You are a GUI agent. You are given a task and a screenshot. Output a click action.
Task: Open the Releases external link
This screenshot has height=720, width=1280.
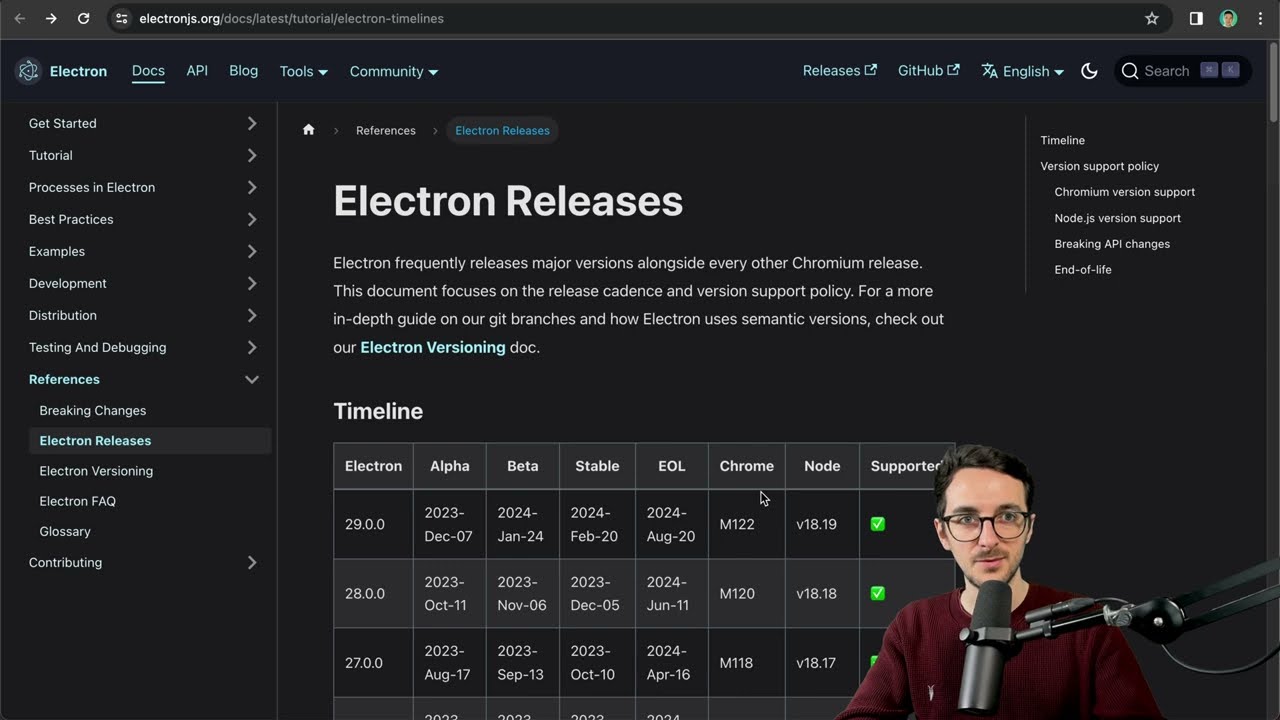click(x=839, y=70)
